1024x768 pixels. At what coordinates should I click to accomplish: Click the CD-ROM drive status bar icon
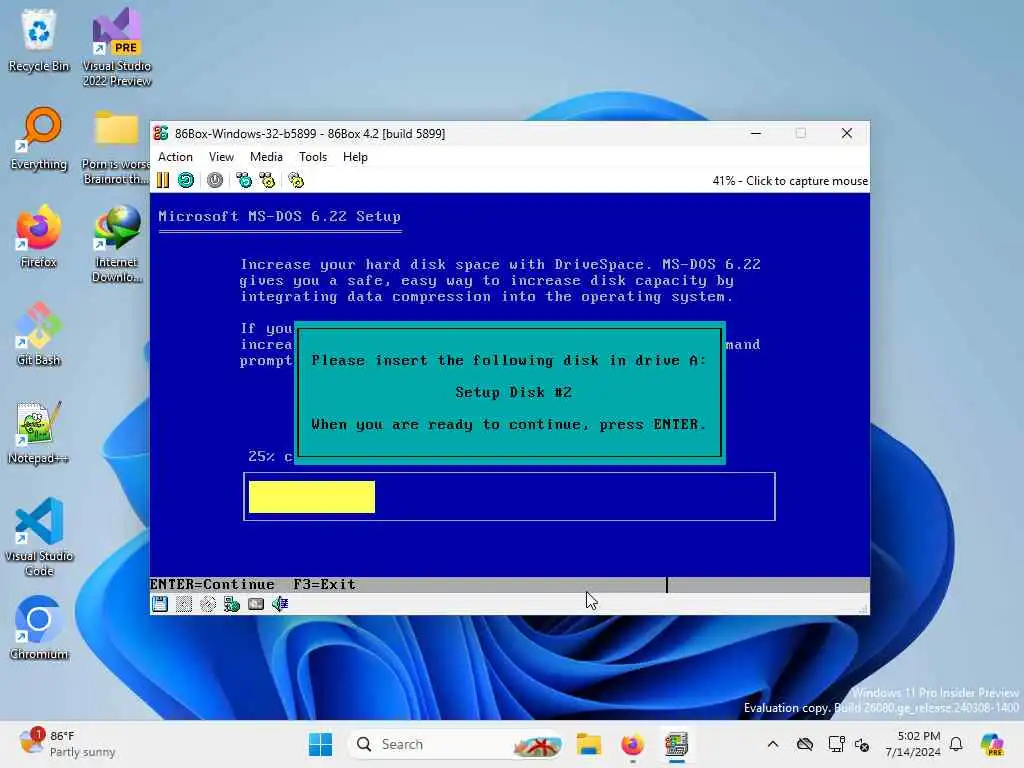(x=208, y=604)
